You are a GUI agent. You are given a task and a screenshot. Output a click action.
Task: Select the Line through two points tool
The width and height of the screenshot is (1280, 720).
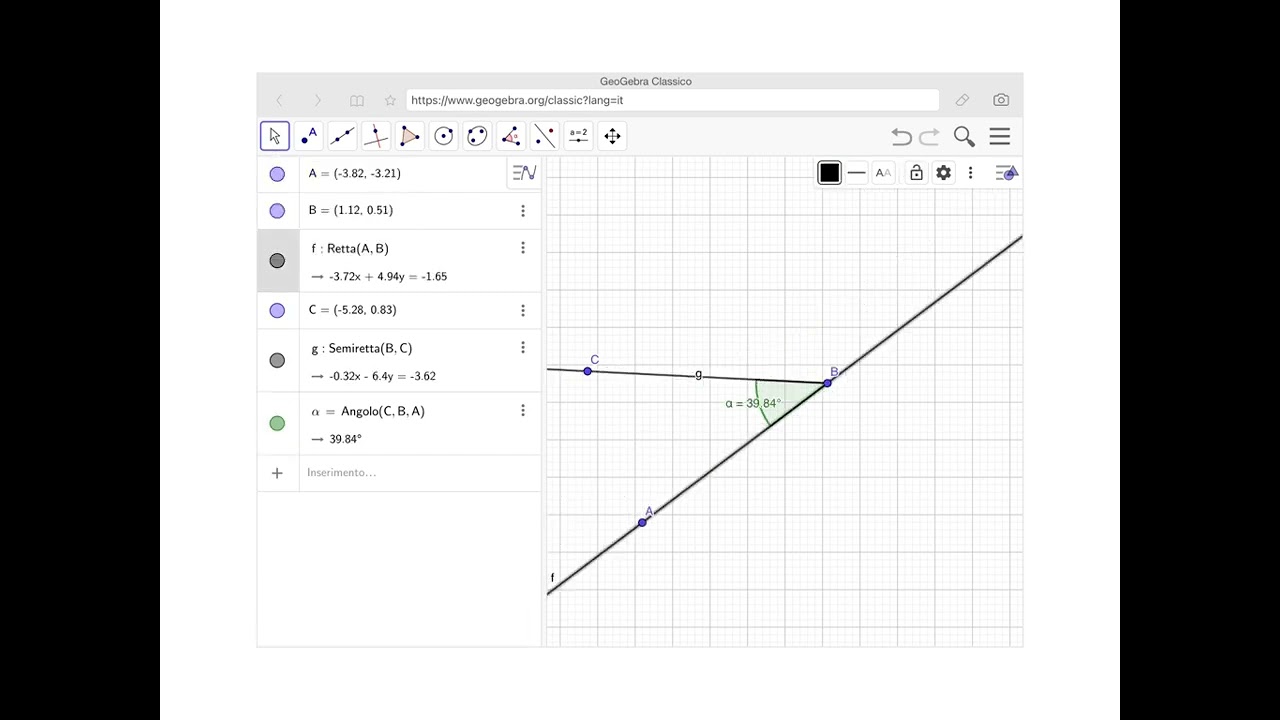point(342,136)
